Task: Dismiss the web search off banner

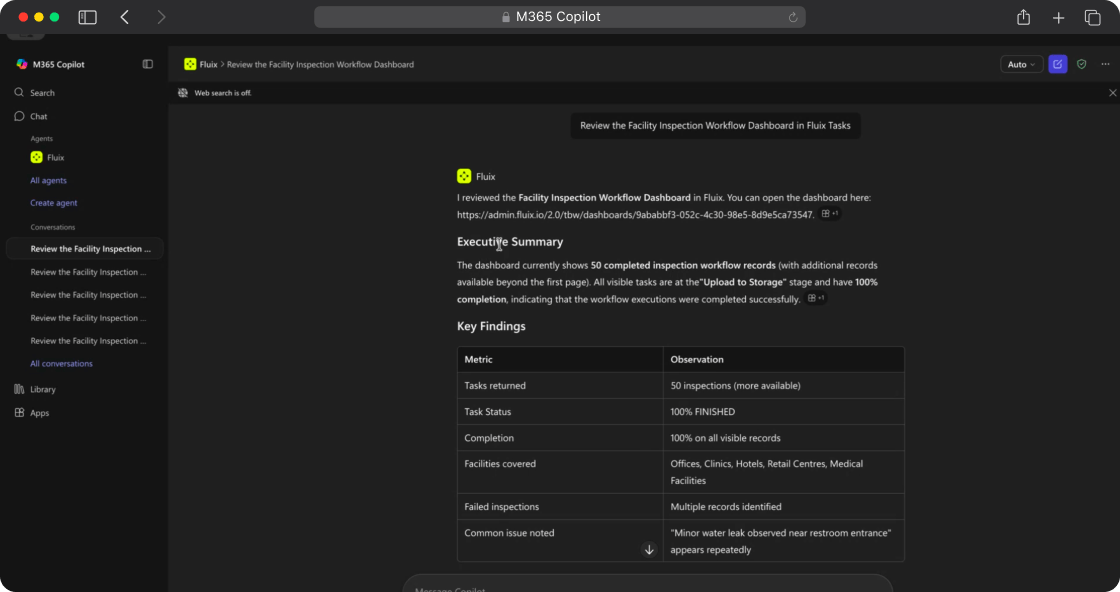Action: [x=1112, y=93]
